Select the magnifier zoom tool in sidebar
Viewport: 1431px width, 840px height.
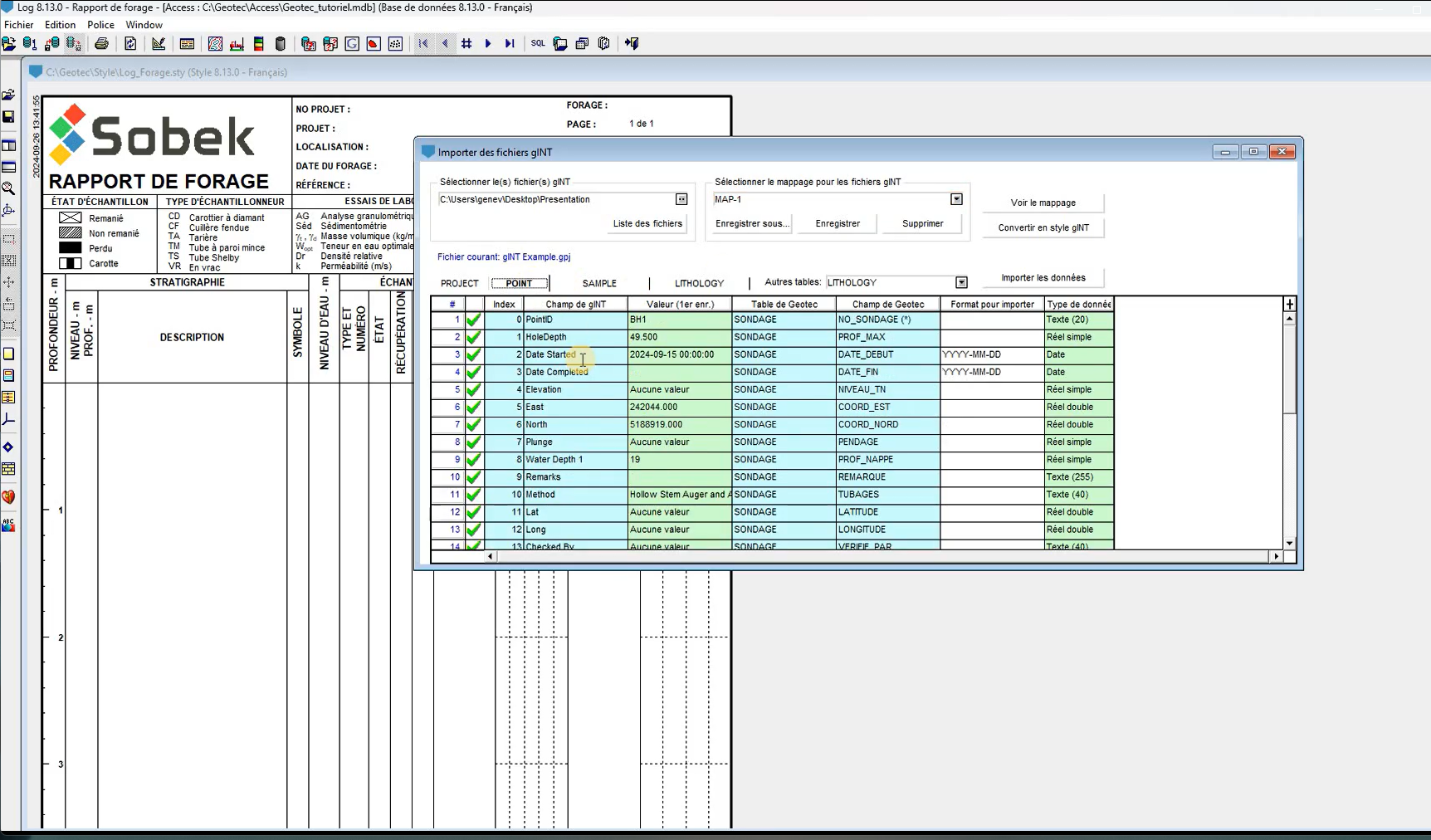[x=8, y=188]
